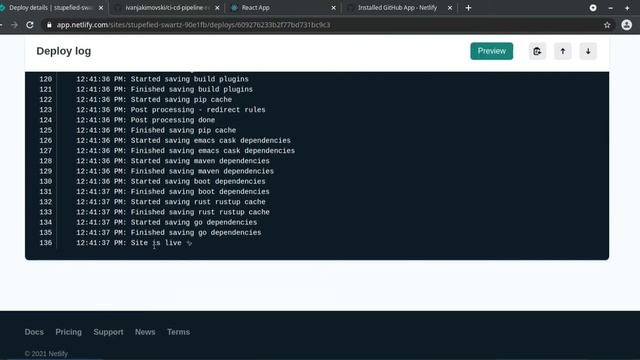Select line 122 Started saving pip cache

pyautogui.click(x=154, y=100)
